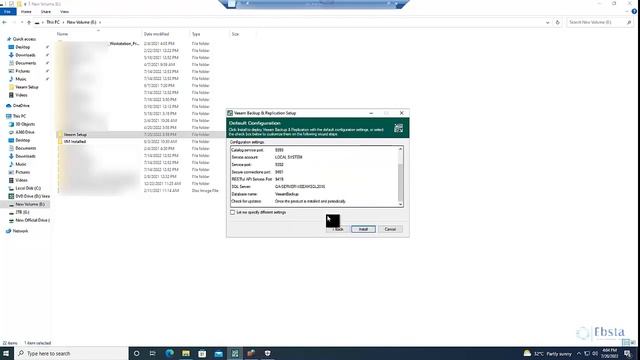Open the weather widget showing 32°C
This screenshot has height=360, width=640.
click(x=547, y=353)
